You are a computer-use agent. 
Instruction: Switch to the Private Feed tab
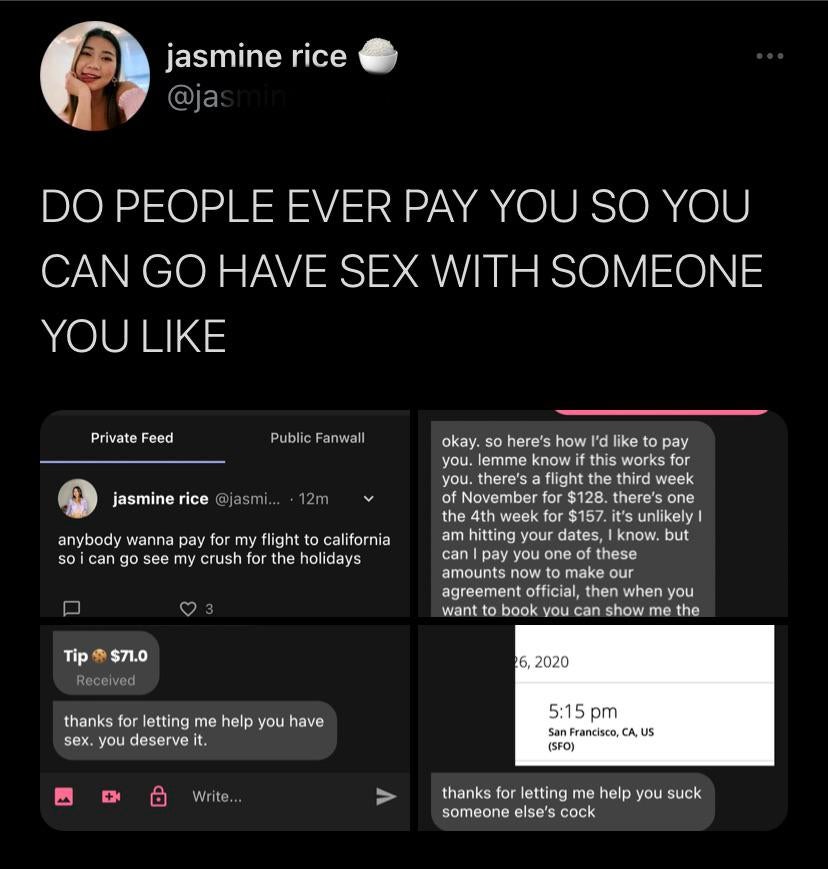[x=132, y=438]
